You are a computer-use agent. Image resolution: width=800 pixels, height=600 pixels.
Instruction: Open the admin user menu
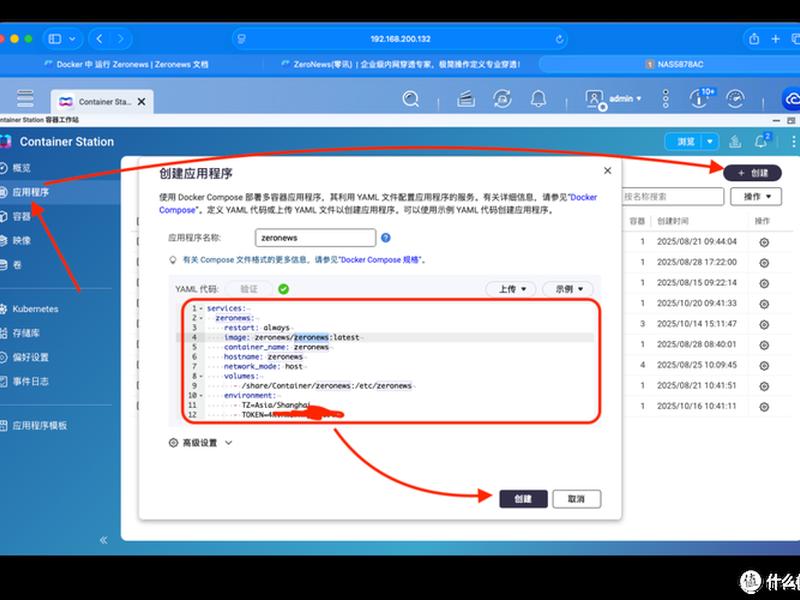(614, 99)
